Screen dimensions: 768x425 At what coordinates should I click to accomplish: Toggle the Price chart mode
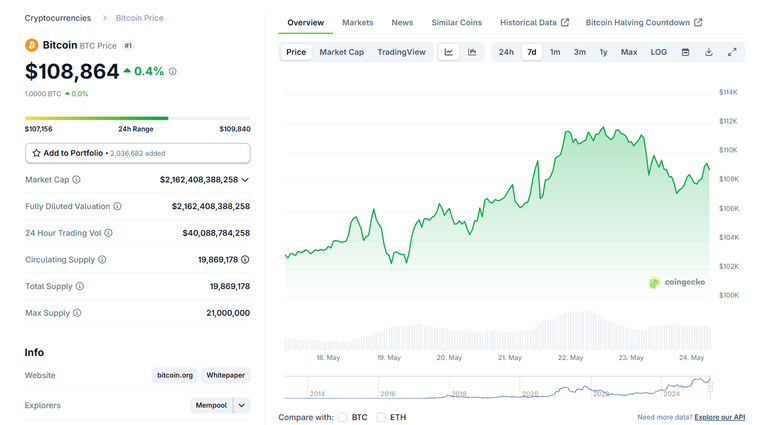click(x=296, y=52)
